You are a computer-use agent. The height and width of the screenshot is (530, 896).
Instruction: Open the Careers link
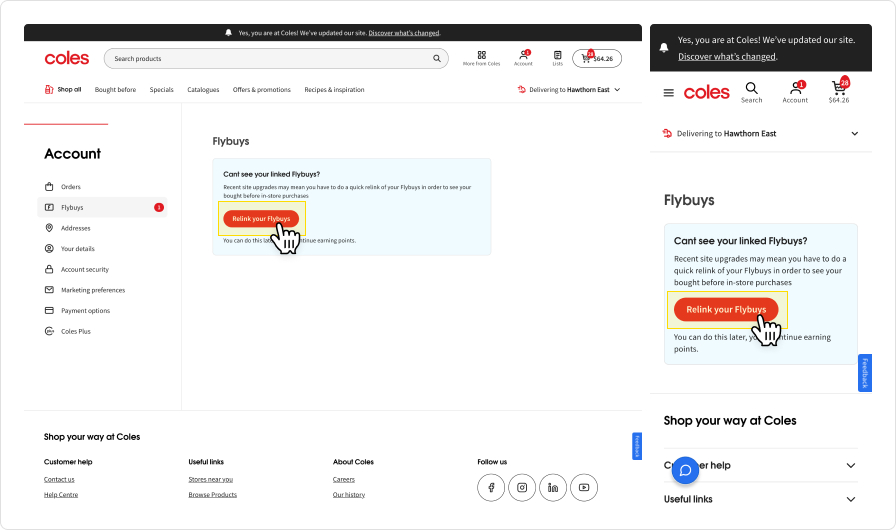coord(344,479)
